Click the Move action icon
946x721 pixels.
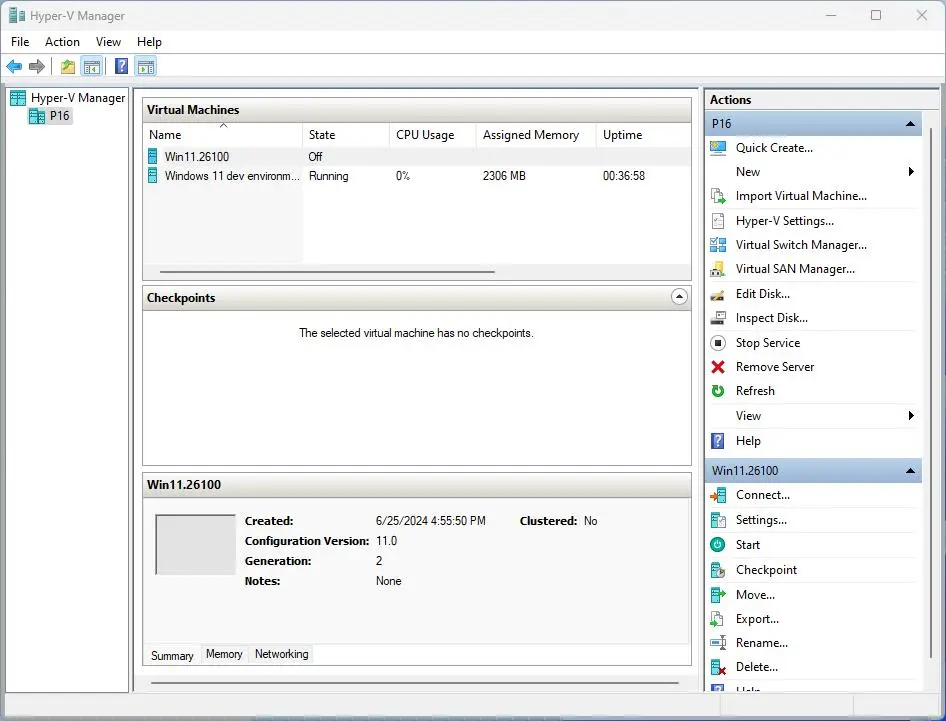(x=718, y=595)
